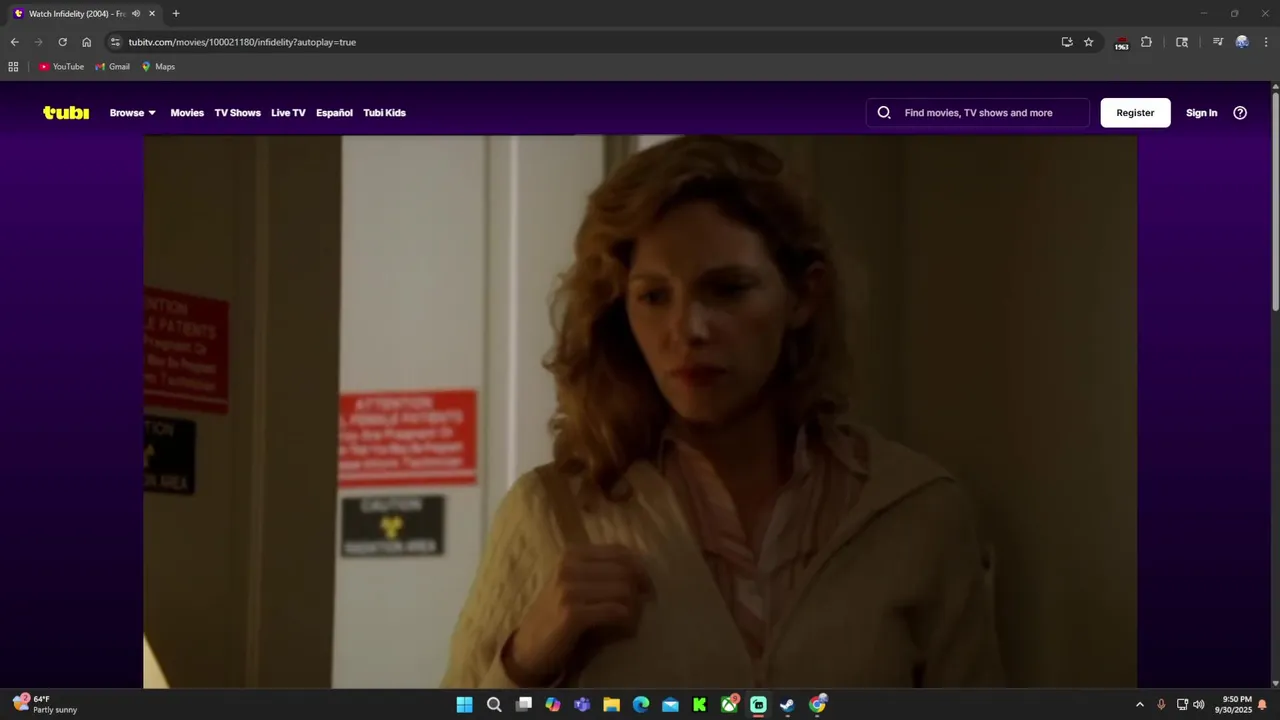The image size is (1280, 720).
Task: Open Xbox app from taskbar
Action: click(729, 705)
